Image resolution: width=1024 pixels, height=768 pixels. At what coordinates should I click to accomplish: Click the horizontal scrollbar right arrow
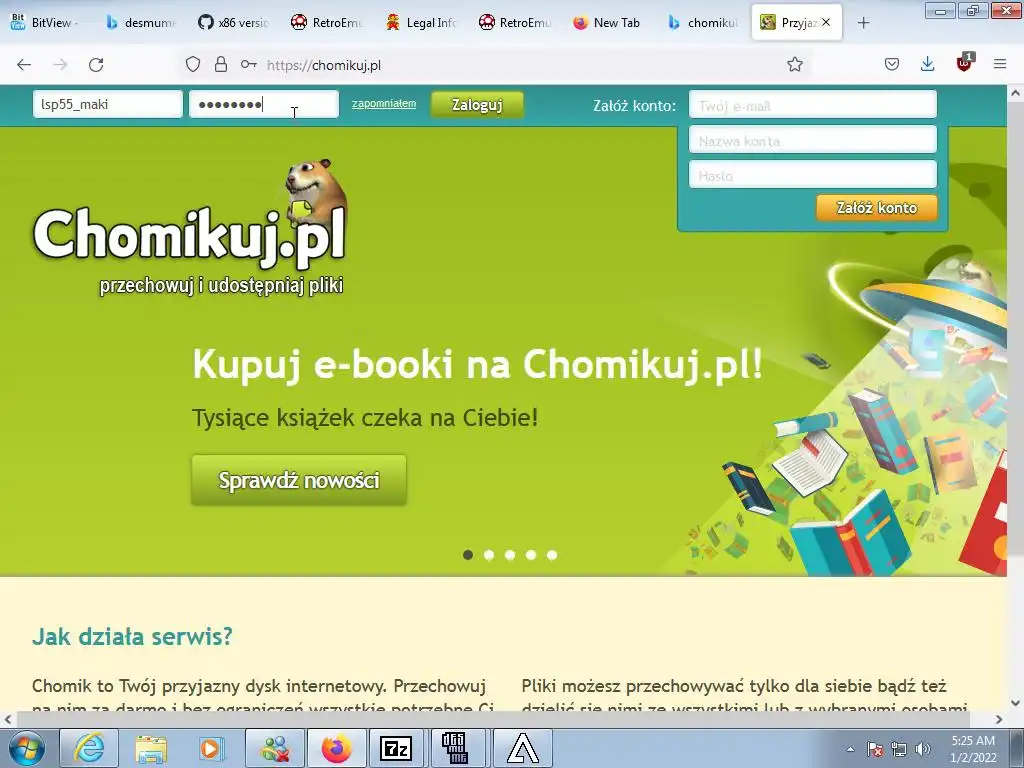point(999,719)
